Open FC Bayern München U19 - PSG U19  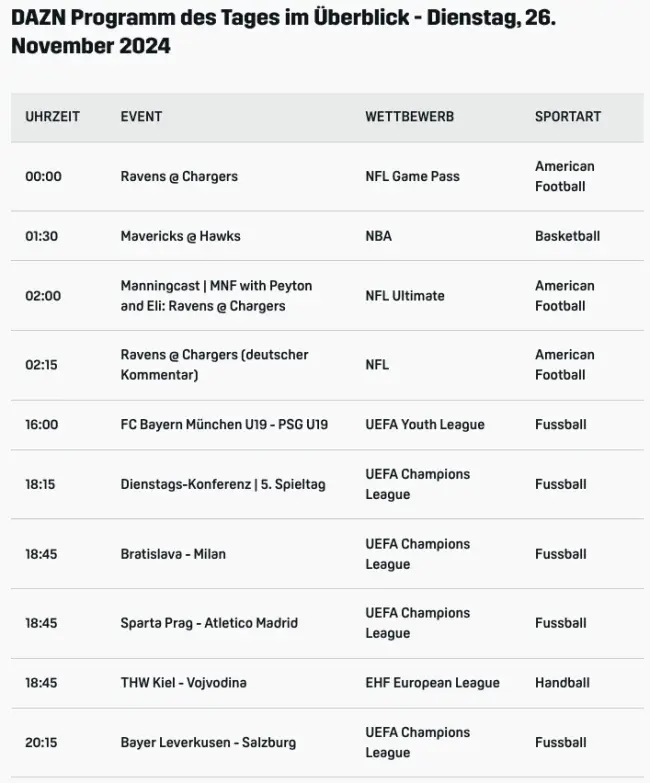[x=224, y=425]
